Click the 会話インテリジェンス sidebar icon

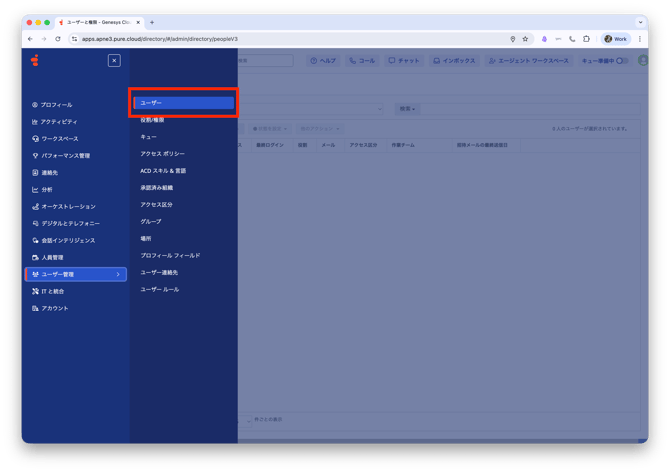(x=35, y=240)
